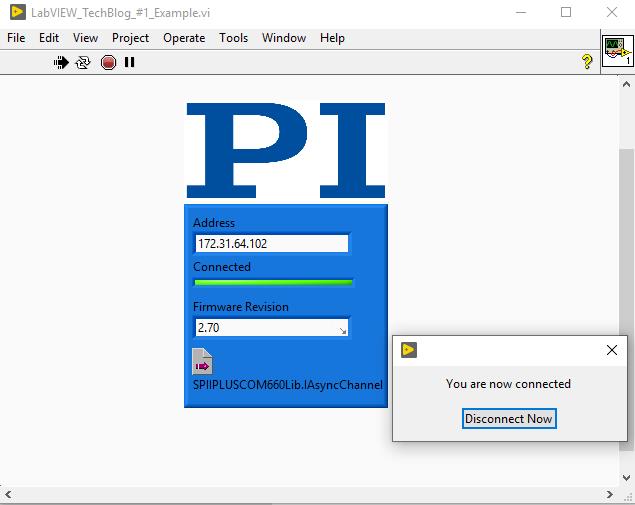The width and height of the screenshot is (635, 505).
Task: Click the 'Connected' label
Action: [222, 266]
